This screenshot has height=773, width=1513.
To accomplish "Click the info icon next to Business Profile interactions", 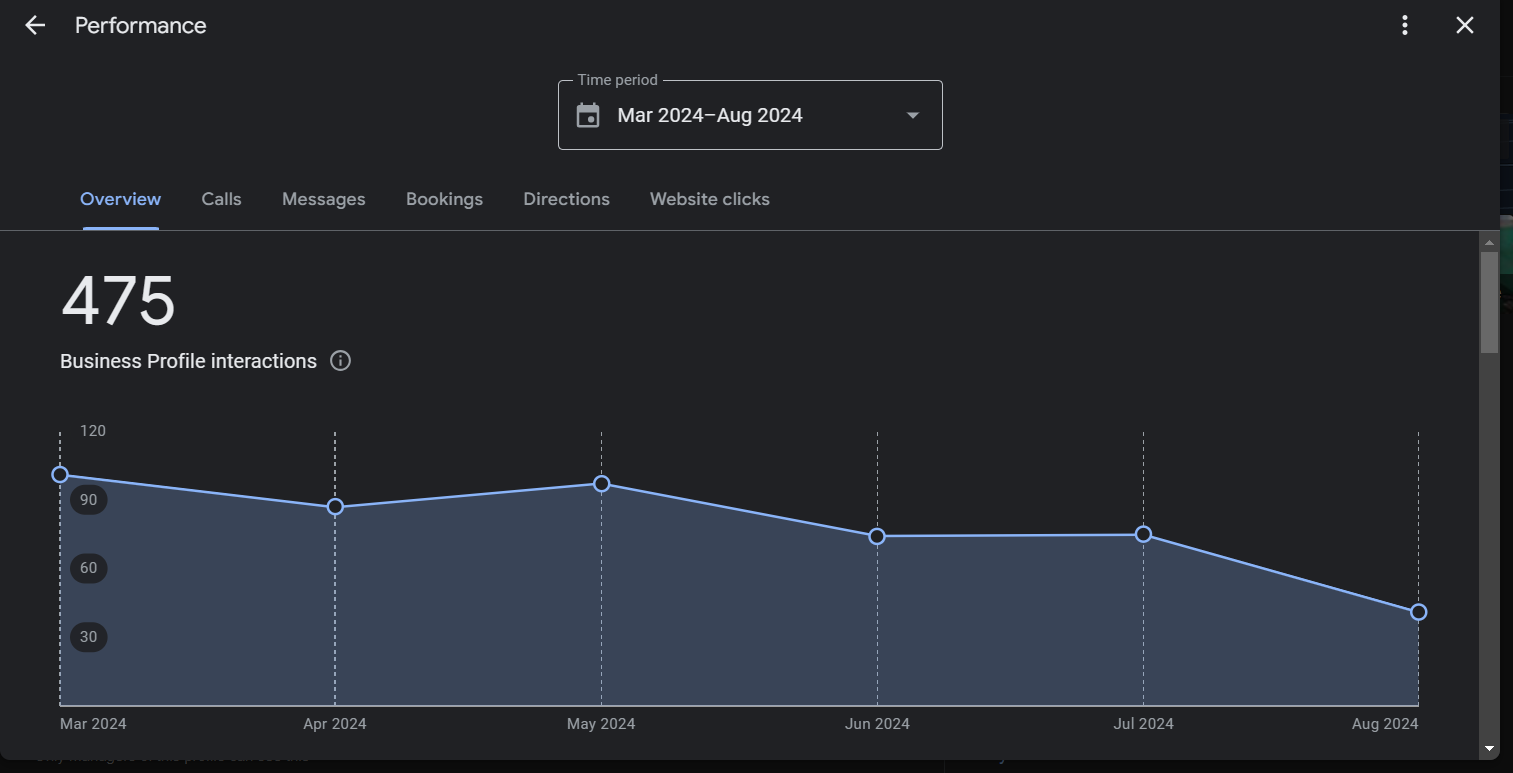I will coord(340,361).
